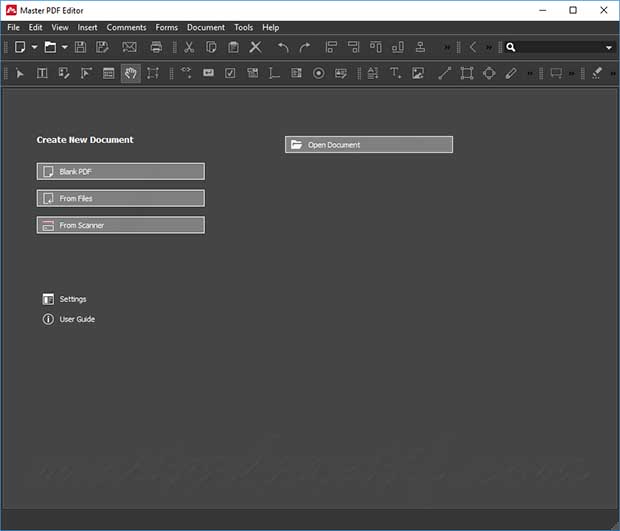This screenshot has height=531, width=620.
Task: Click the text cursor baseline tool icon
Action: point(274,74)
